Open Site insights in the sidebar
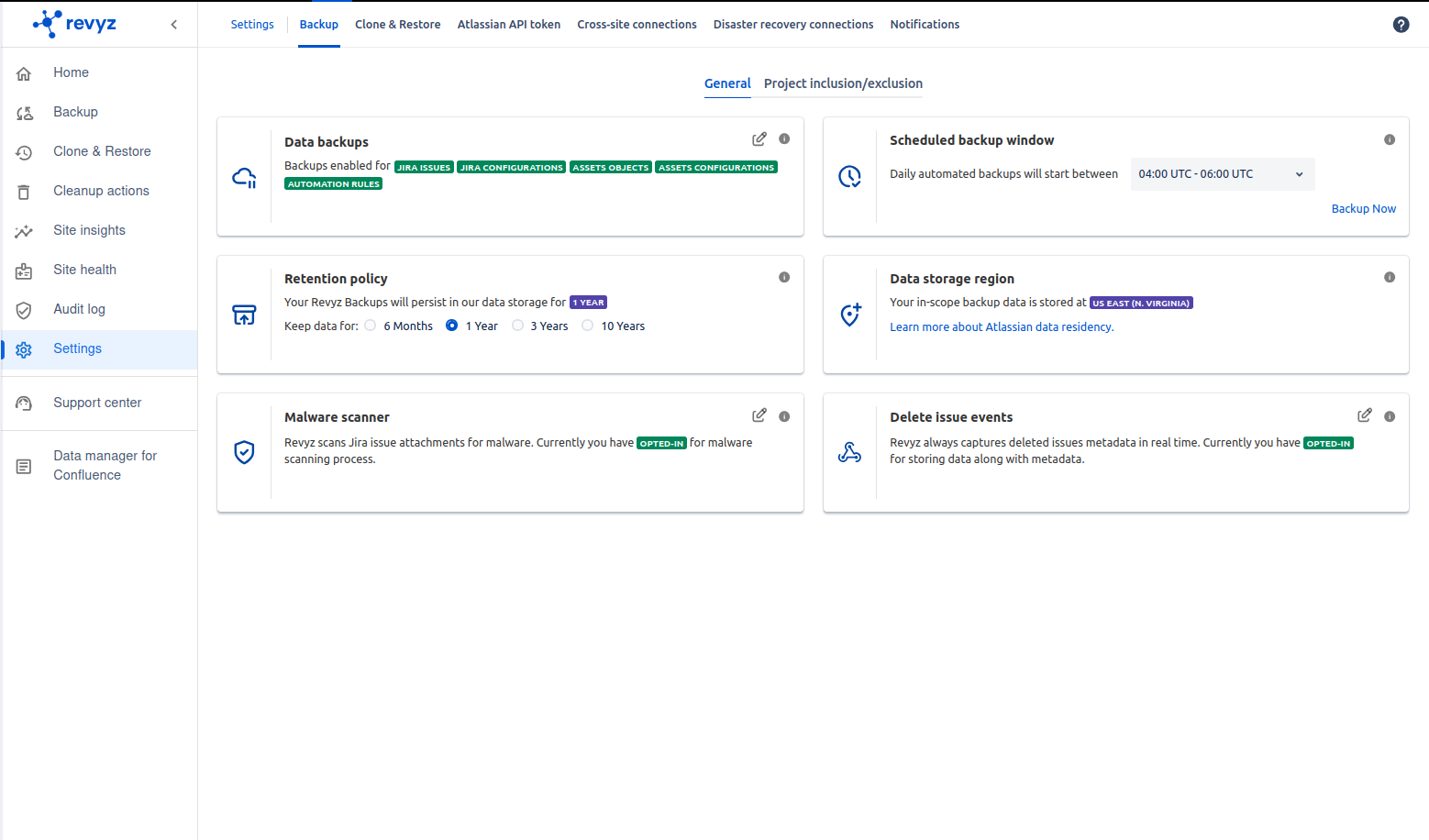Image resolution: width=1429 pixels, height=840 pixels. point(89,230)
